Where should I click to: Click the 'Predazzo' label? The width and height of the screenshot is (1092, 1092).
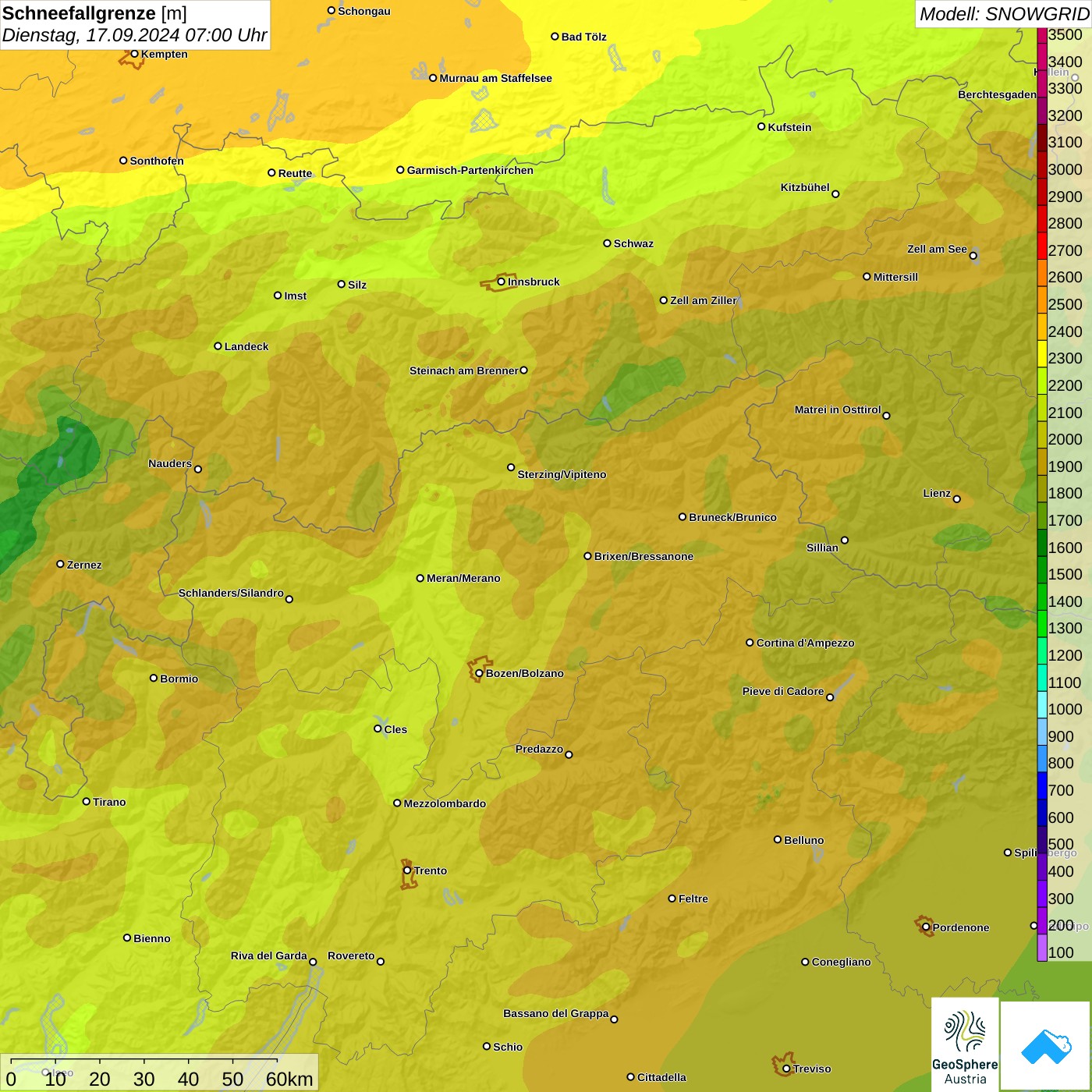(539, 749)
